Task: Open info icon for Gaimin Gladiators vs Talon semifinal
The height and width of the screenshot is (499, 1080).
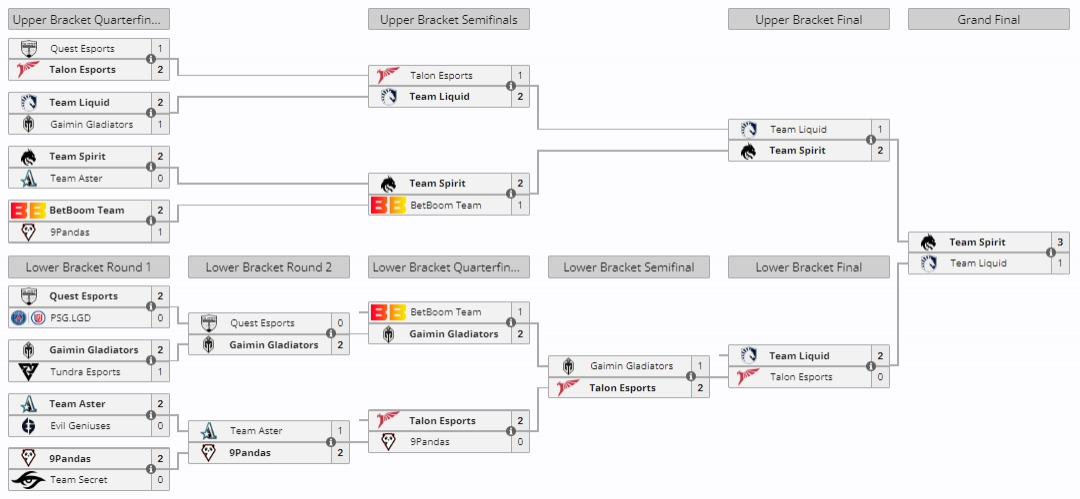Action: tap(690, 377)
